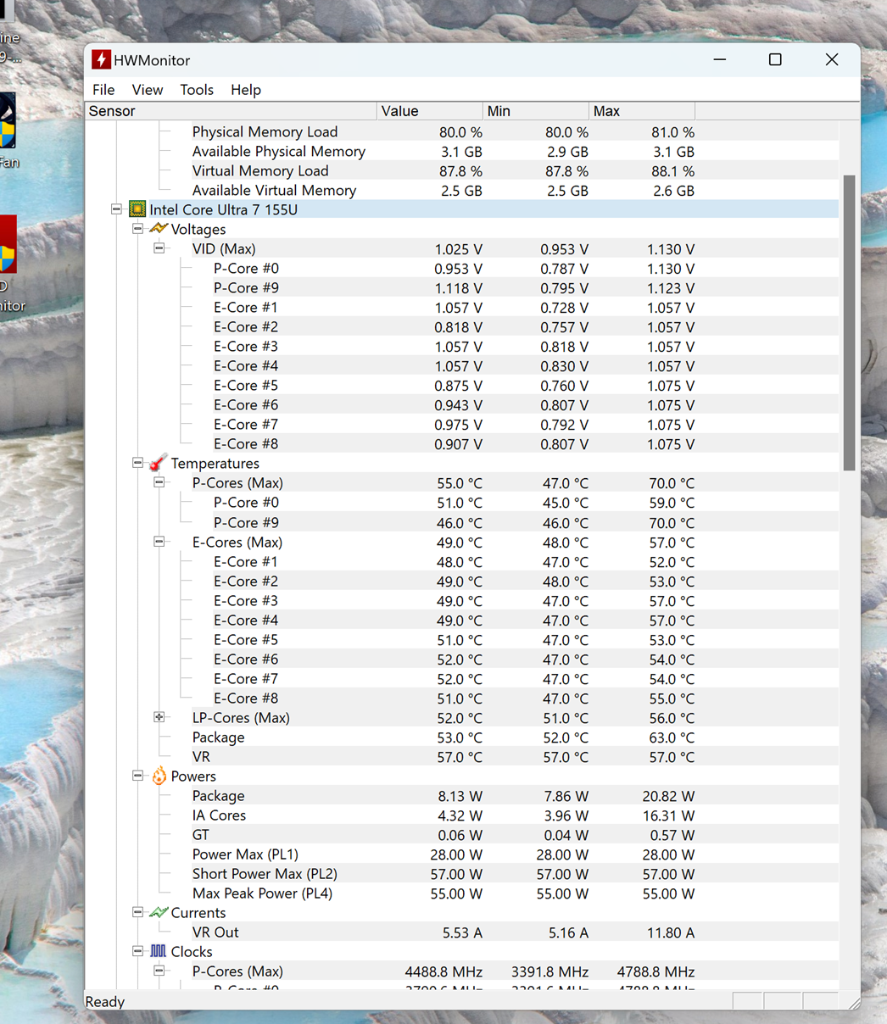Click the 8.13 W value cell
The width and height of the screenshot is (887, 1024).
click(460, 796)
